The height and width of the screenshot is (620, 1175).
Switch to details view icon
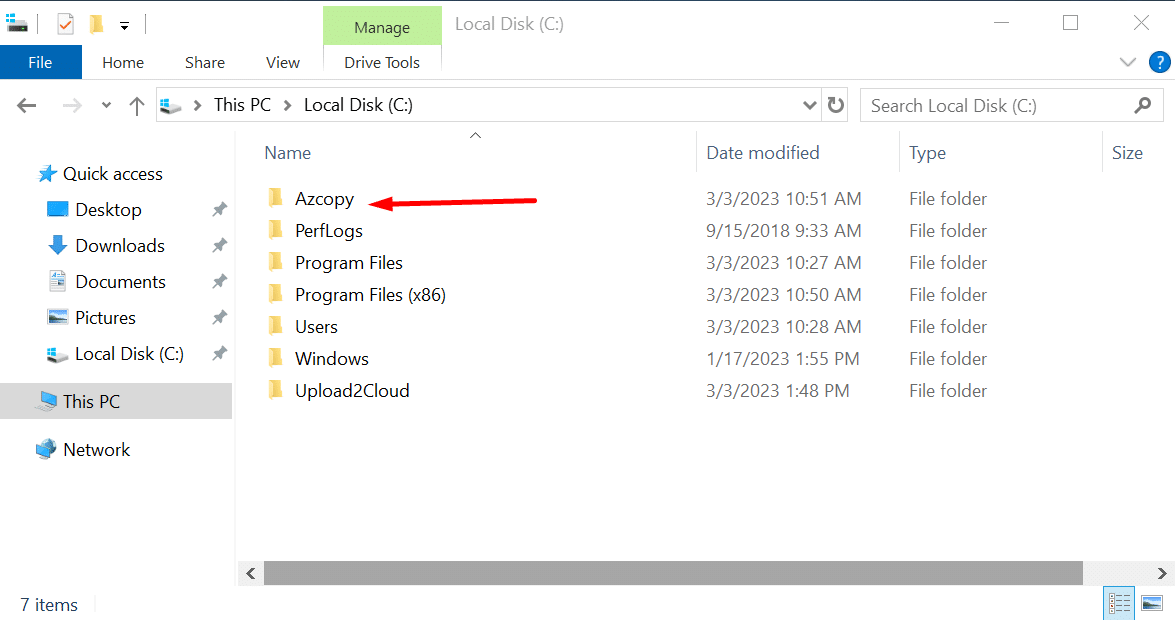(x=1119, y=602)
